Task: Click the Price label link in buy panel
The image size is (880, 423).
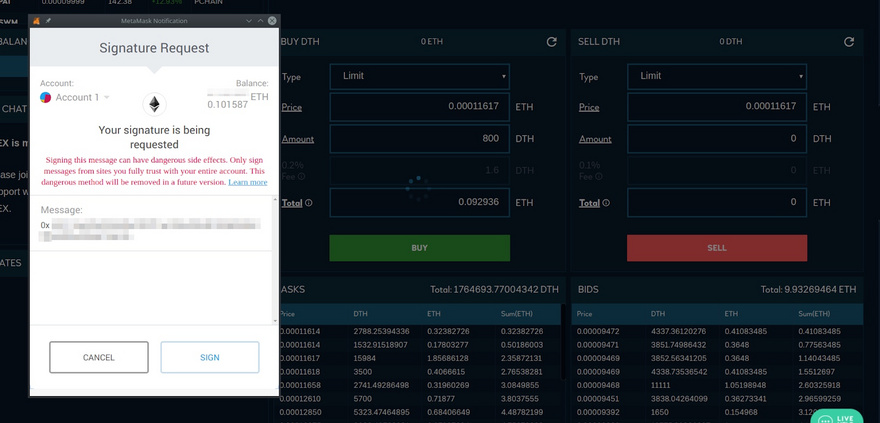Action: point(292,107)
